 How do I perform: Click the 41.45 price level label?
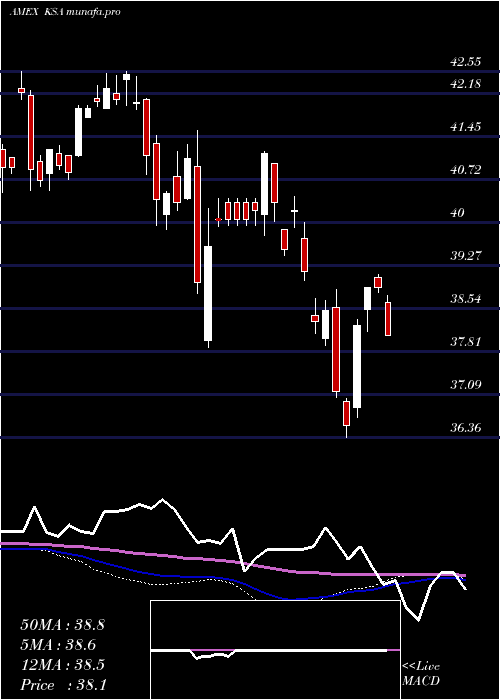point(466,127)
